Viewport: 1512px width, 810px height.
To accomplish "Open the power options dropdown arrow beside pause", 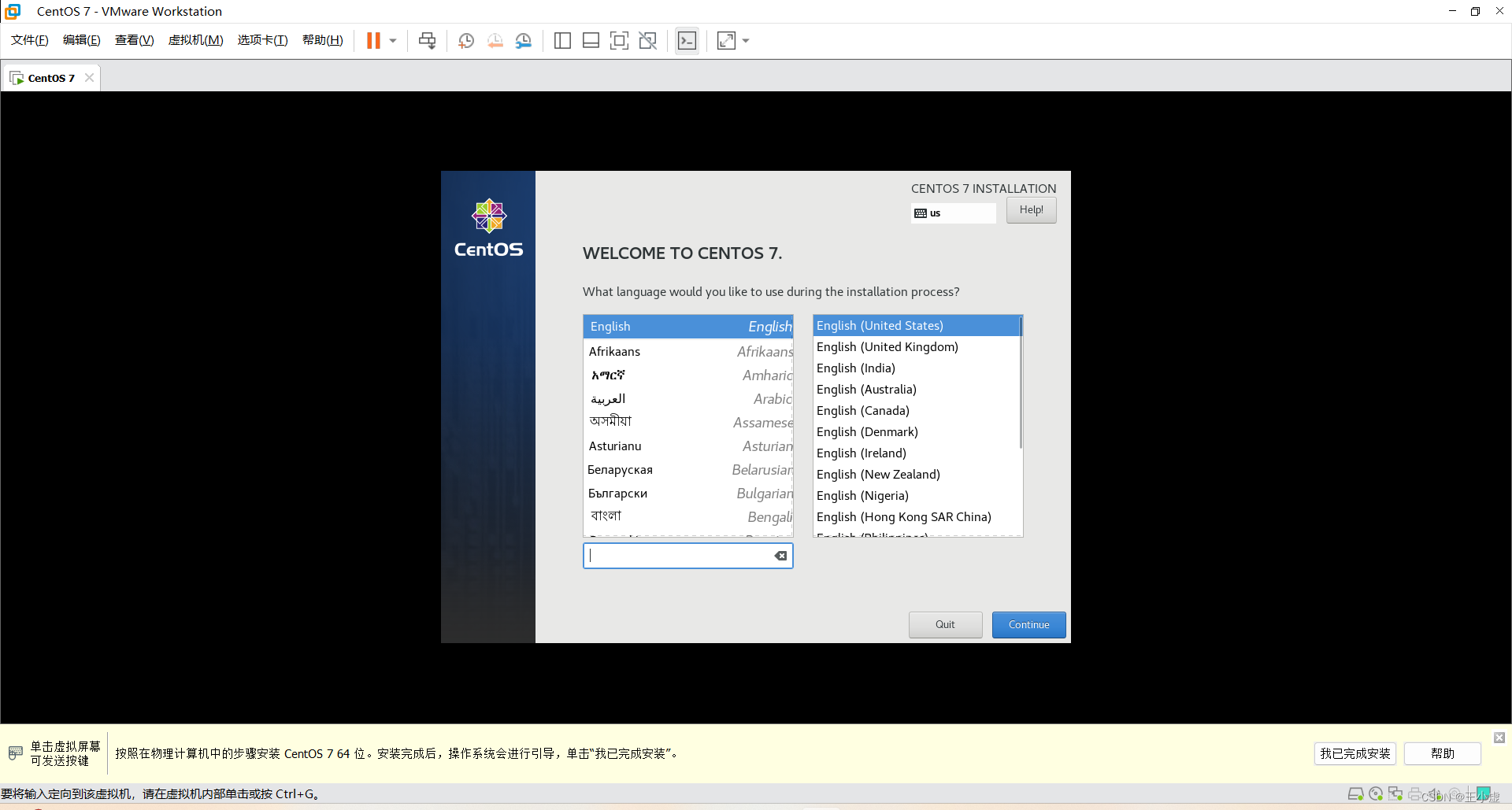I will point(393,41).
